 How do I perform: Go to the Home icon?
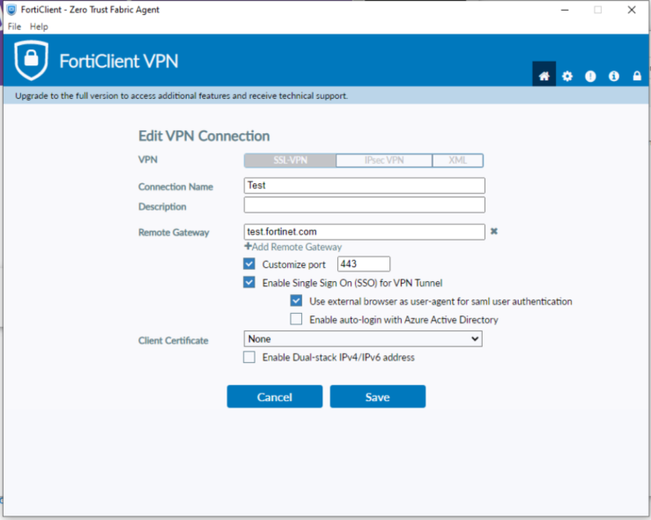click(x=544, y=76)
